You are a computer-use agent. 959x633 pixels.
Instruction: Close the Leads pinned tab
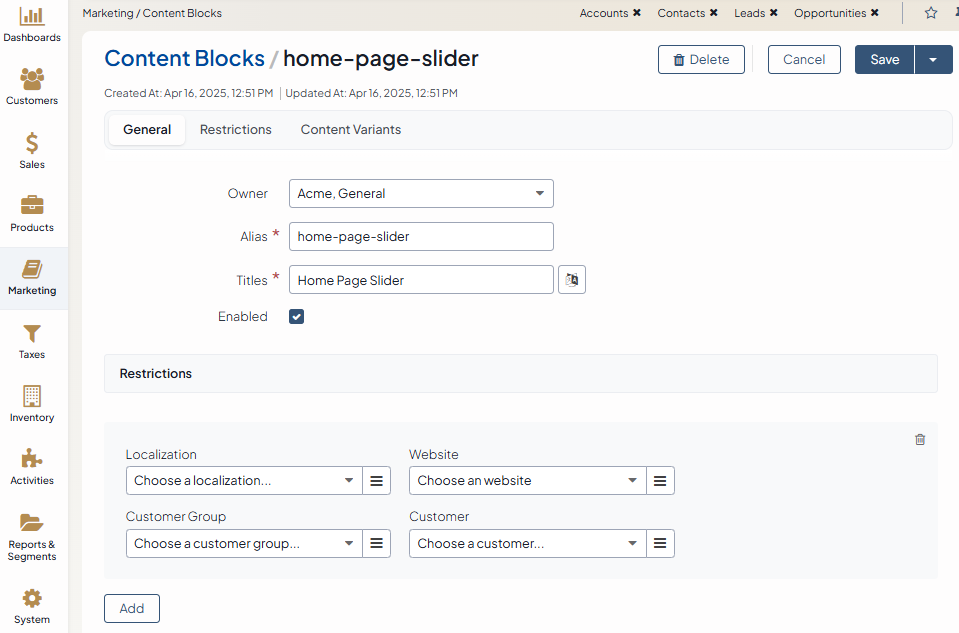coord(773,13)
